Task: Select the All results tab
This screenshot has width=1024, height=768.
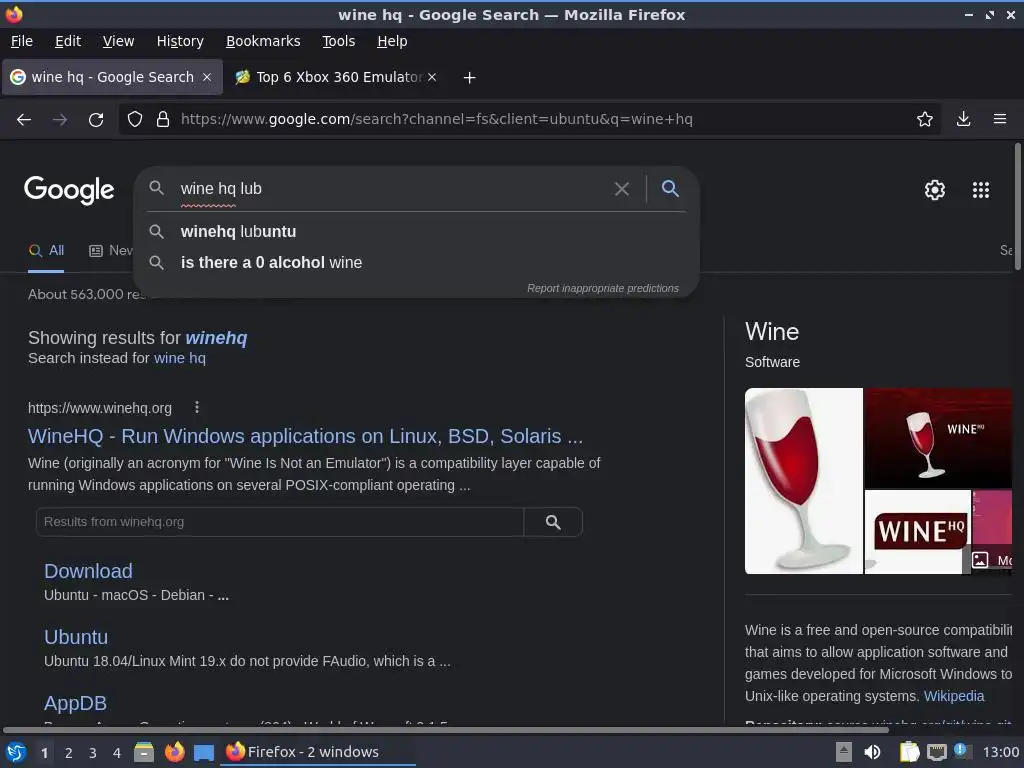Action: (46, 251)
